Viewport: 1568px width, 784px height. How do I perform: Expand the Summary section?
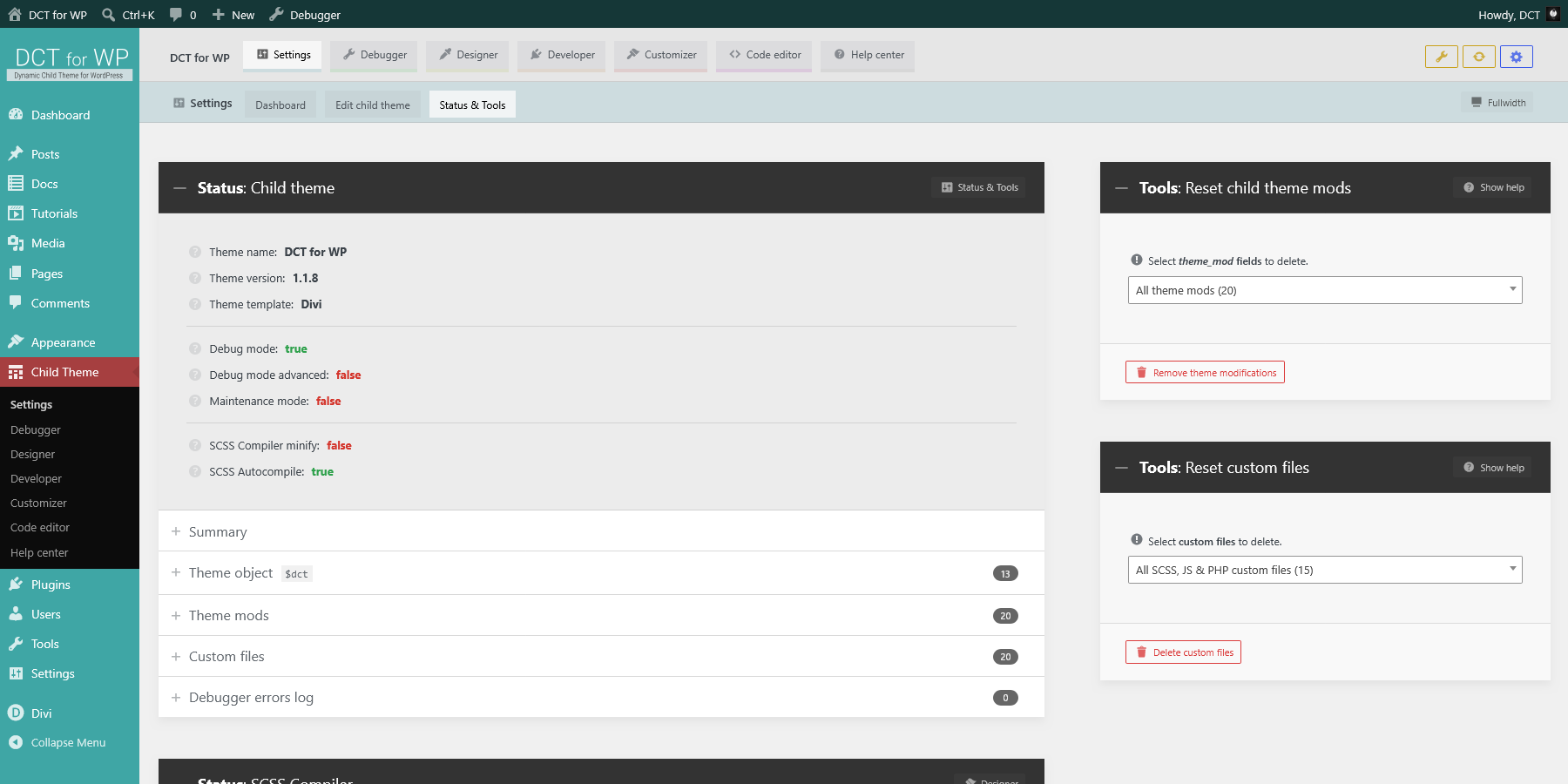[601, 531]
